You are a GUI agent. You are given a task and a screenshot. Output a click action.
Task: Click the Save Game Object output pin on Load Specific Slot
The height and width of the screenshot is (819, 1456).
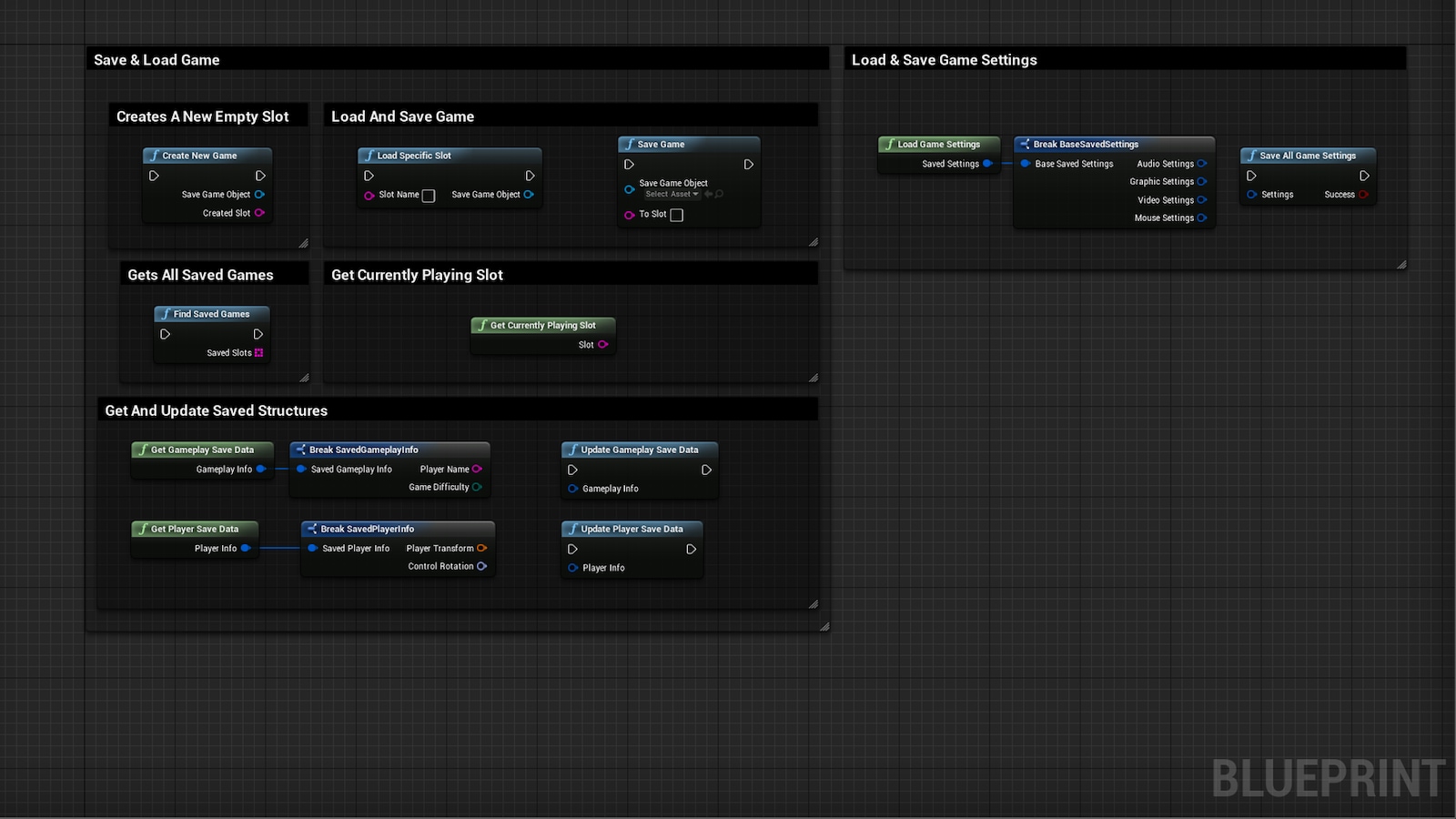tap(529, 195)
